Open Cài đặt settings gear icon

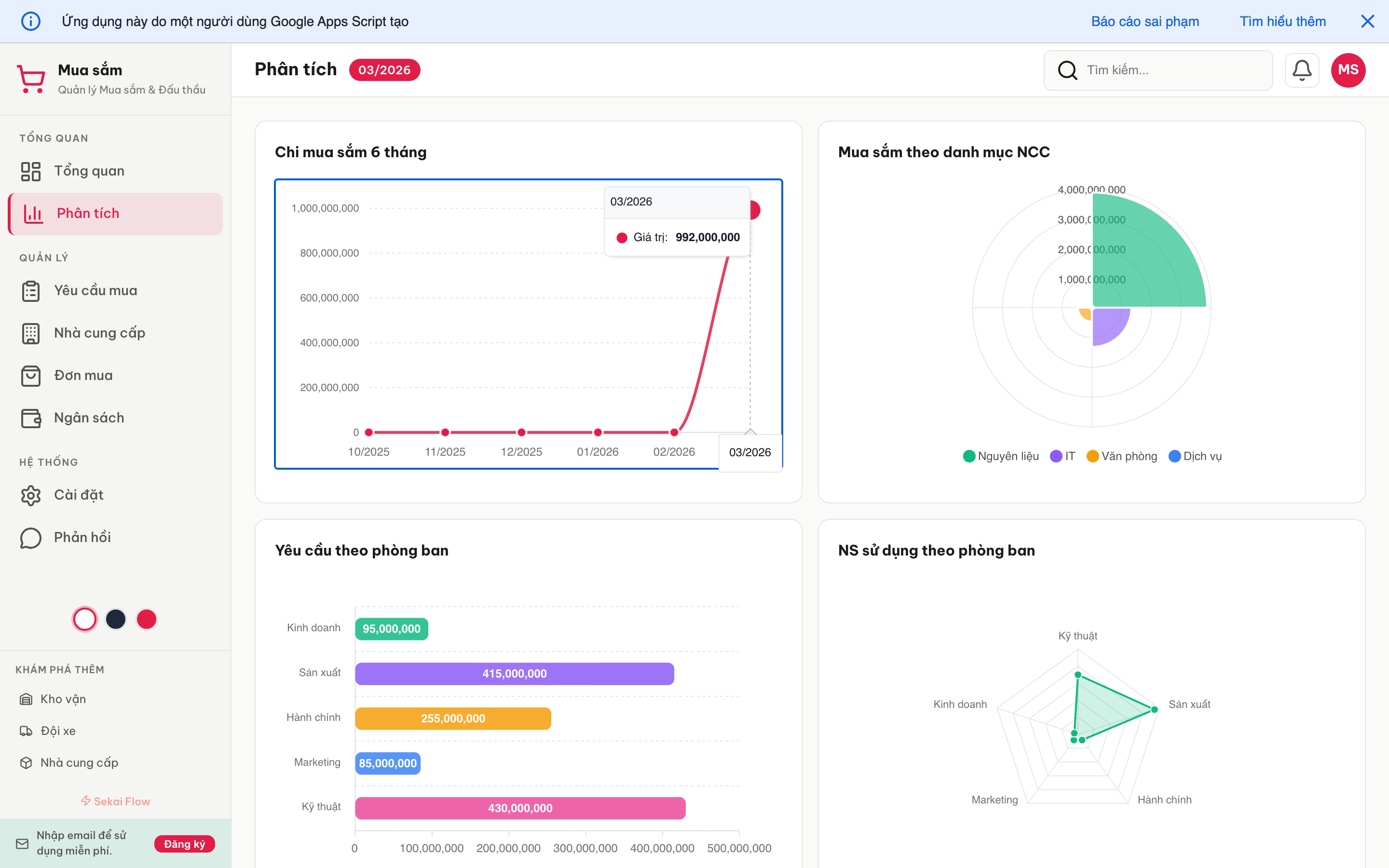pyautogui.click(x=31, y=495)
